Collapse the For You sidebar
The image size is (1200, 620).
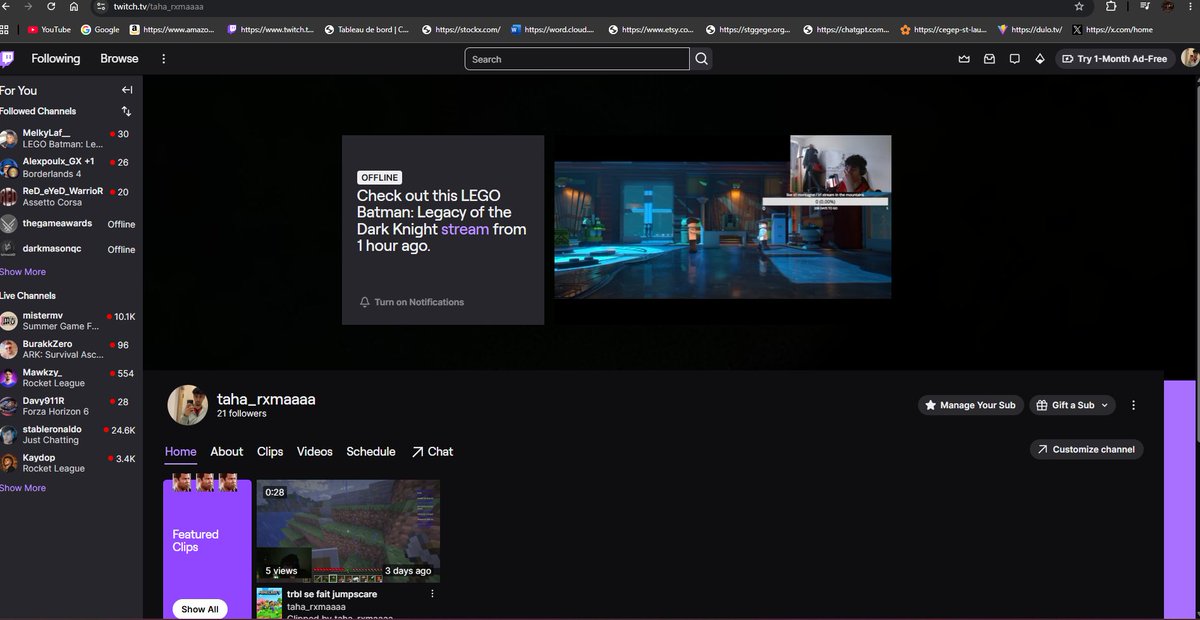tap(127, 90)
